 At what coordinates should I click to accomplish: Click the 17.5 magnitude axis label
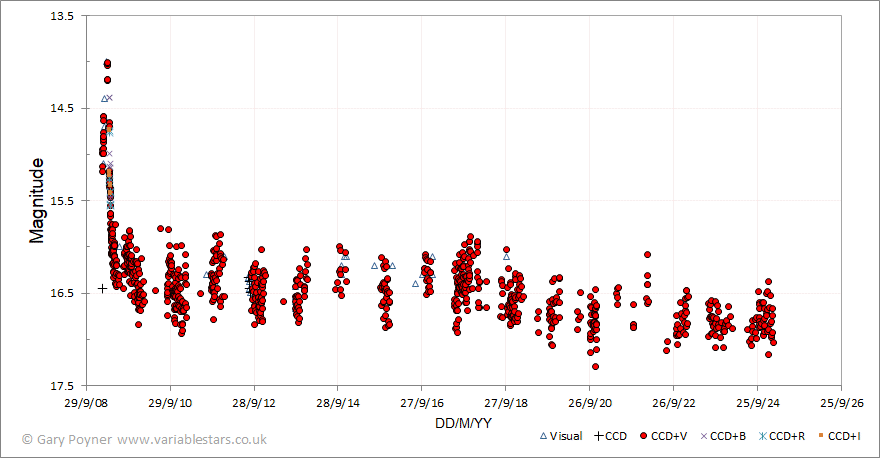pos(62,386)
